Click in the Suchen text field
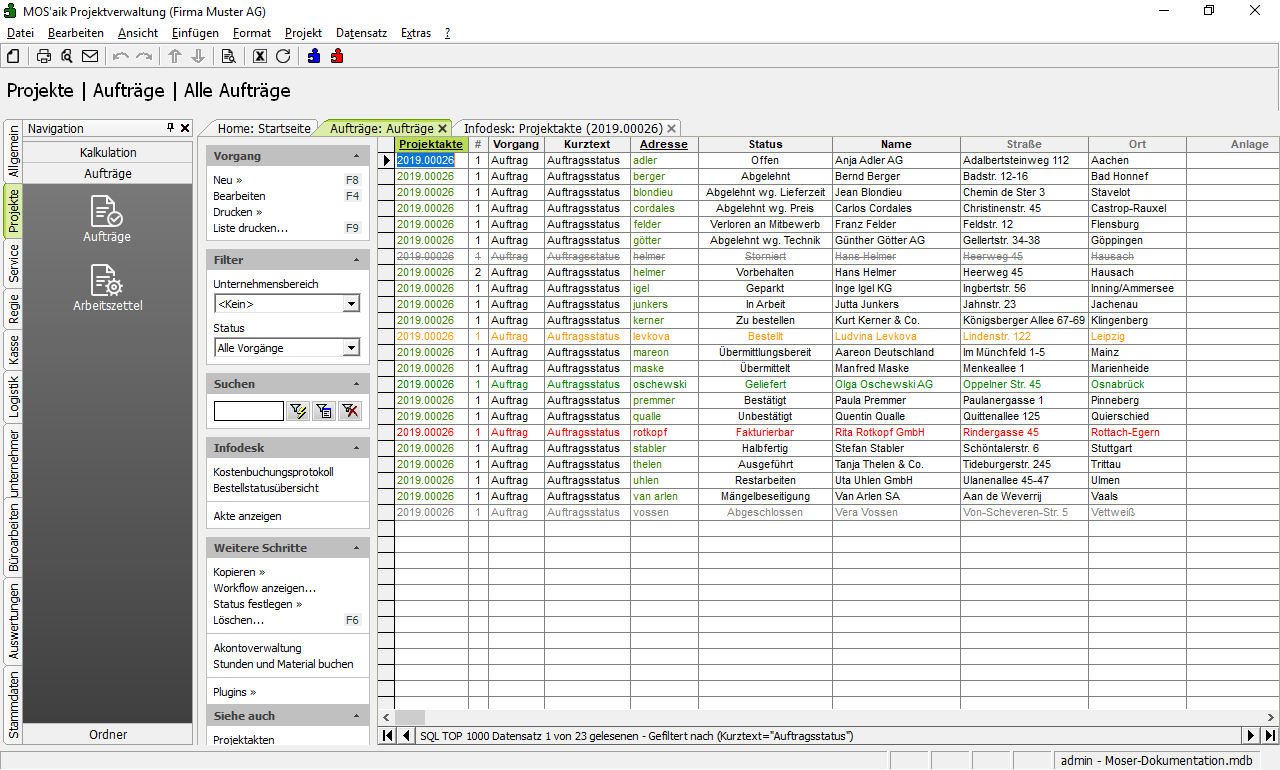 tap(248, 411)
